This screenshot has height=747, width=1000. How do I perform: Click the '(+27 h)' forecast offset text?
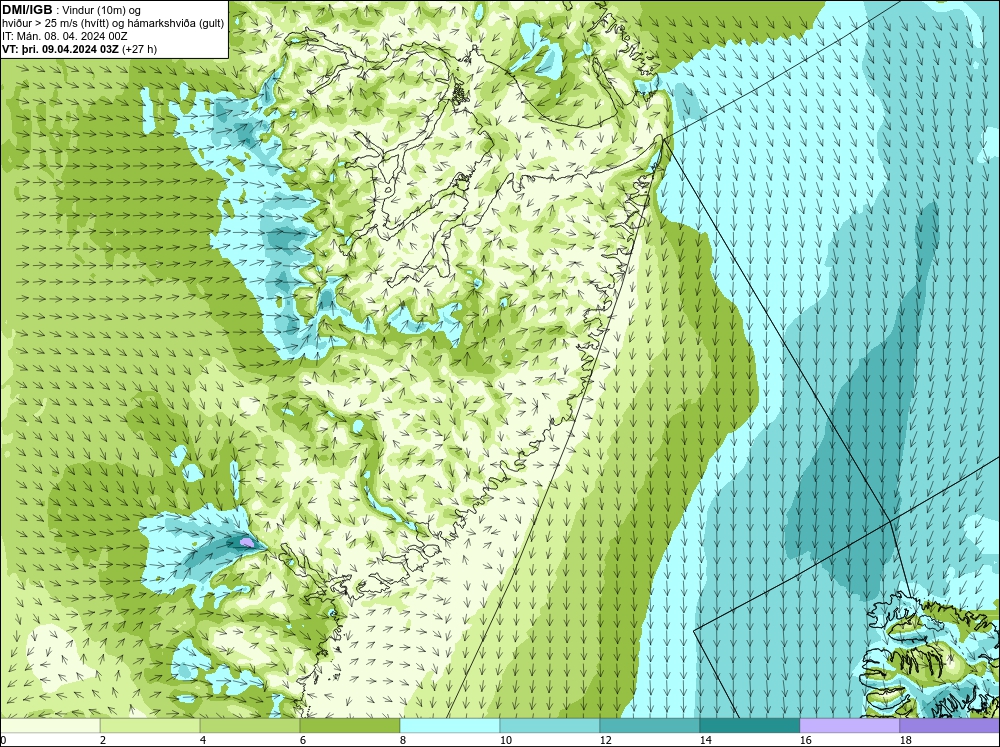(140, 49)
